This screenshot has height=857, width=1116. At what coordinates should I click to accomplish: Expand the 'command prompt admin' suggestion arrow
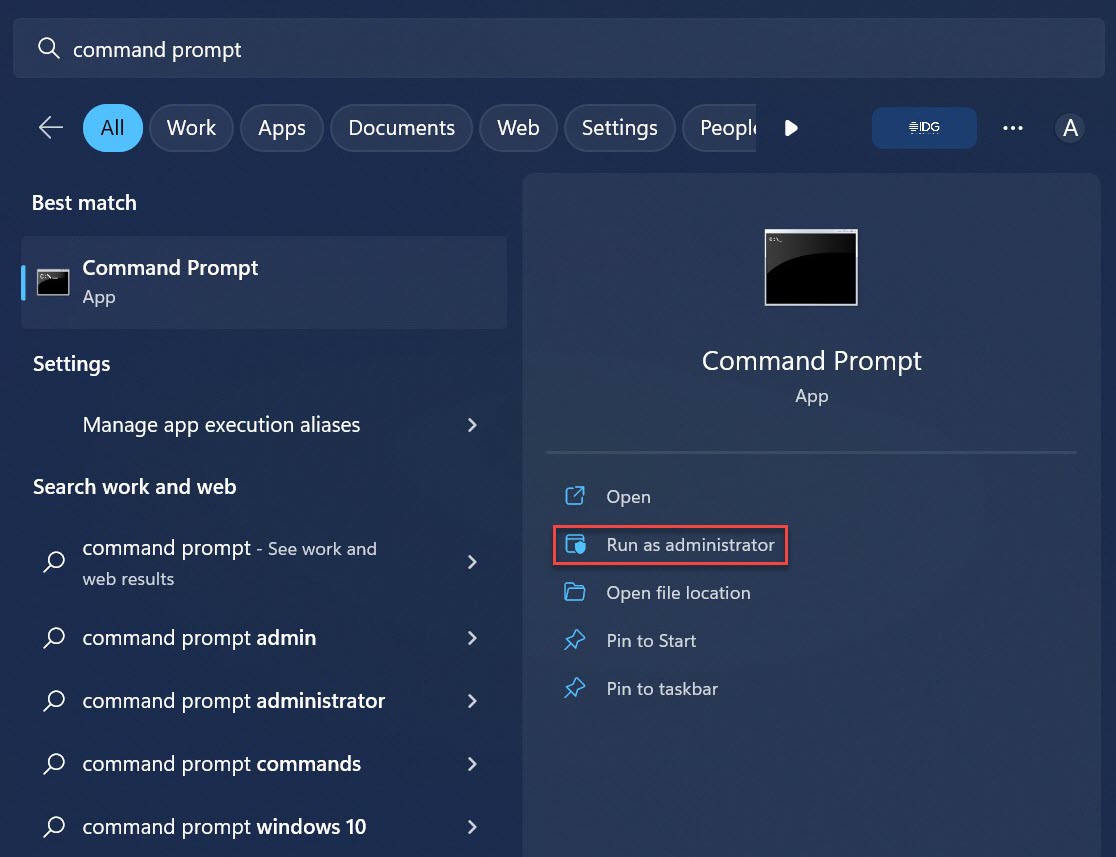point(472,638)
